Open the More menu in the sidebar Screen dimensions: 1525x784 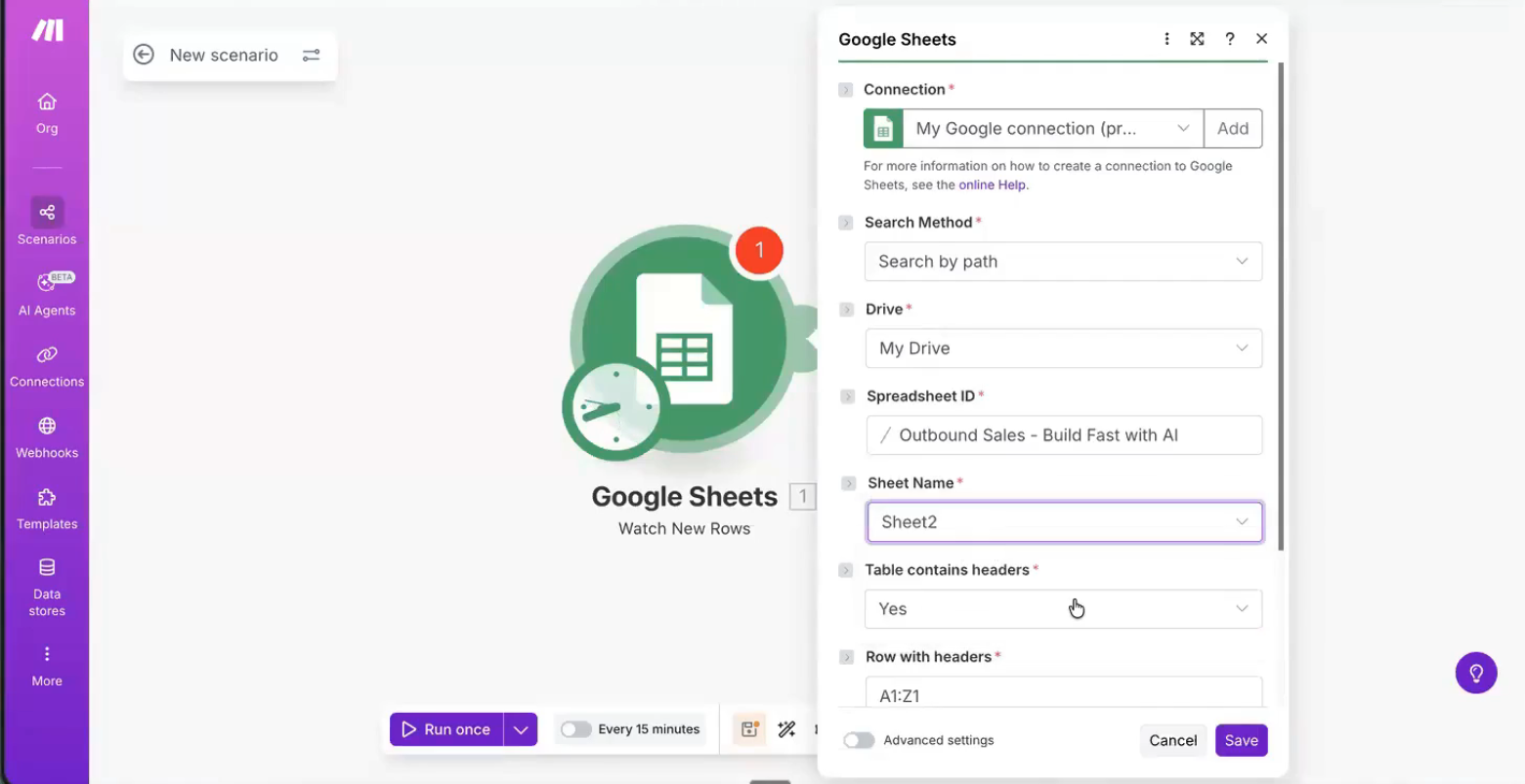coord(47,655)
